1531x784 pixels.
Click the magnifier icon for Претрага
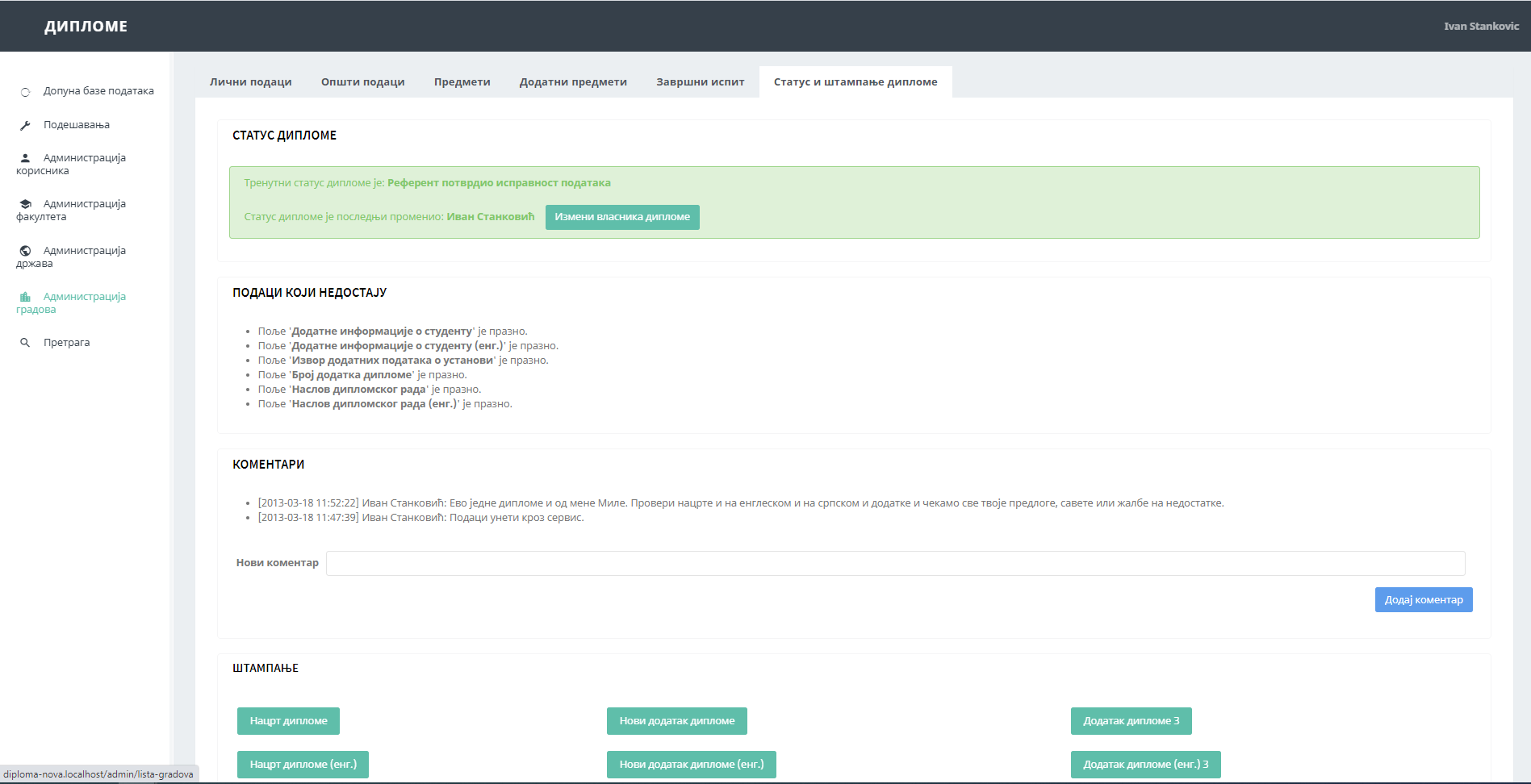pyautogui.click(x=25, y=344)
